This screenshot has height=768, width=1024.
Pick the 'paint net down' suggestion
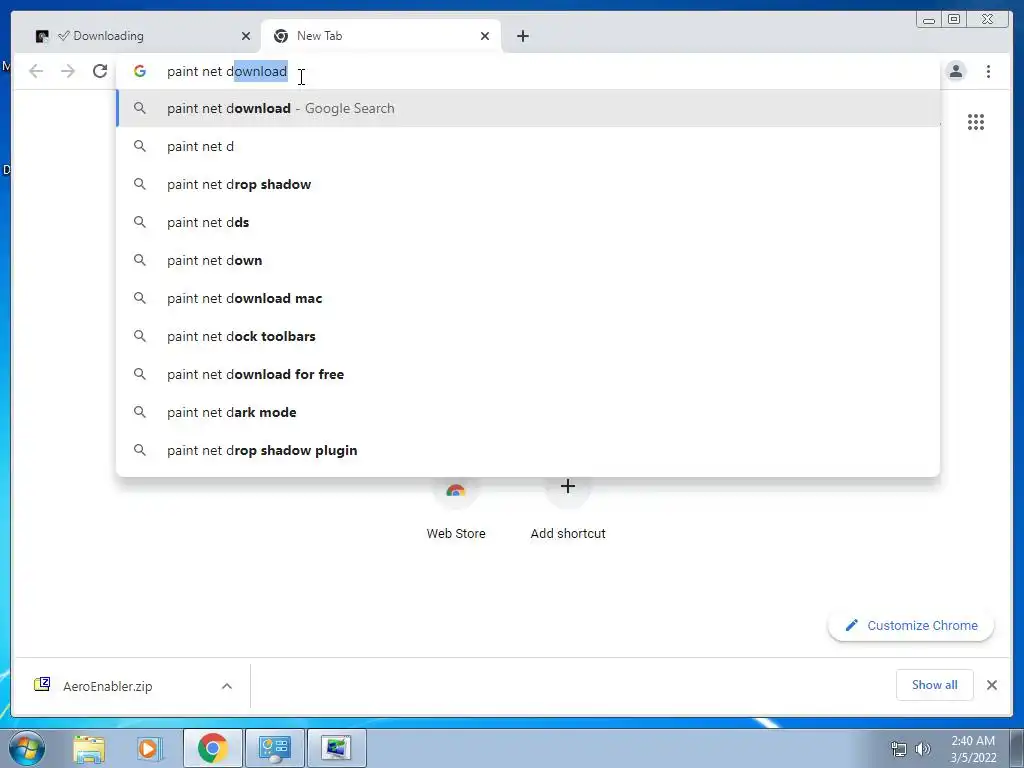click(x=528, y=260)
